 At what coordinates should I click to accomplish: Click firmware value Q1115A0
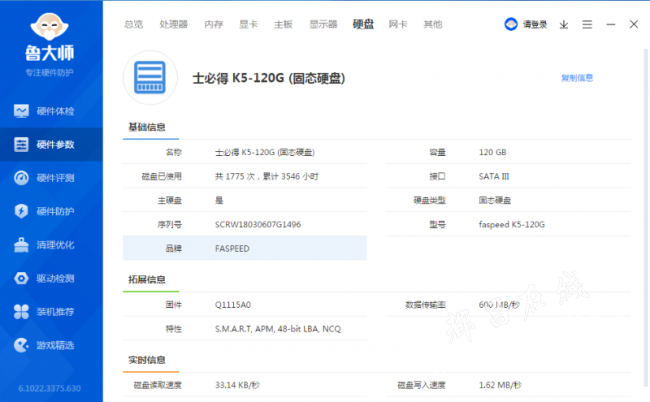click(233, 305)
